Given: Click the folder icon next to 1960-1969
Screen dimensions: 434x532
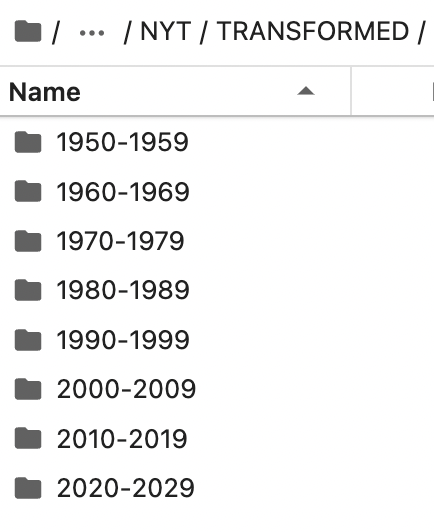Looking at the screenshot, I should pos(28,191).
